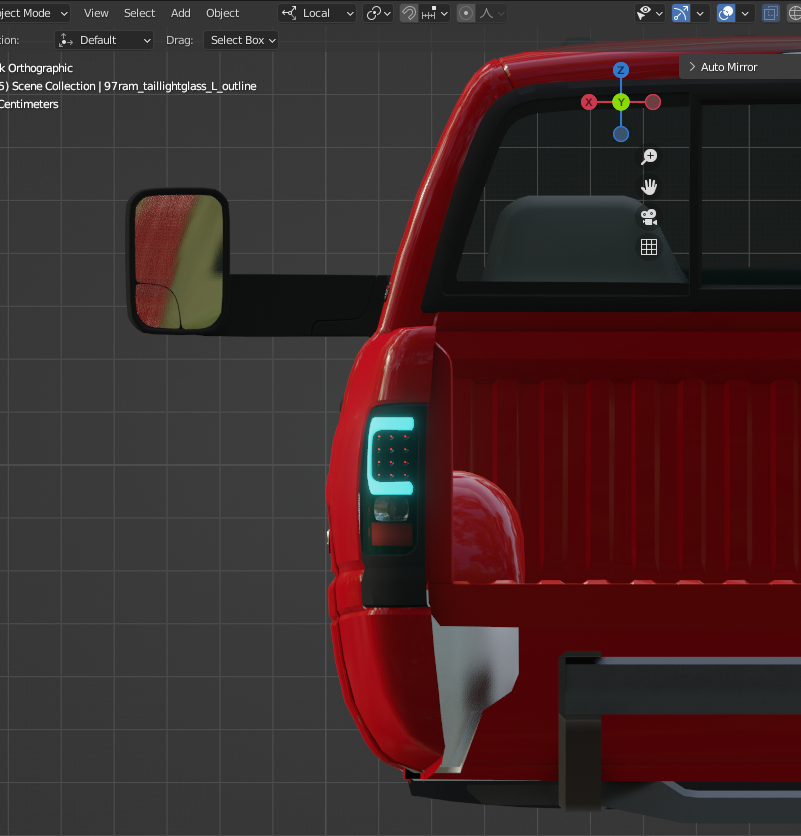Toggle camera view with the camera icon
801x836 pixels.
[x=649, y=217]
